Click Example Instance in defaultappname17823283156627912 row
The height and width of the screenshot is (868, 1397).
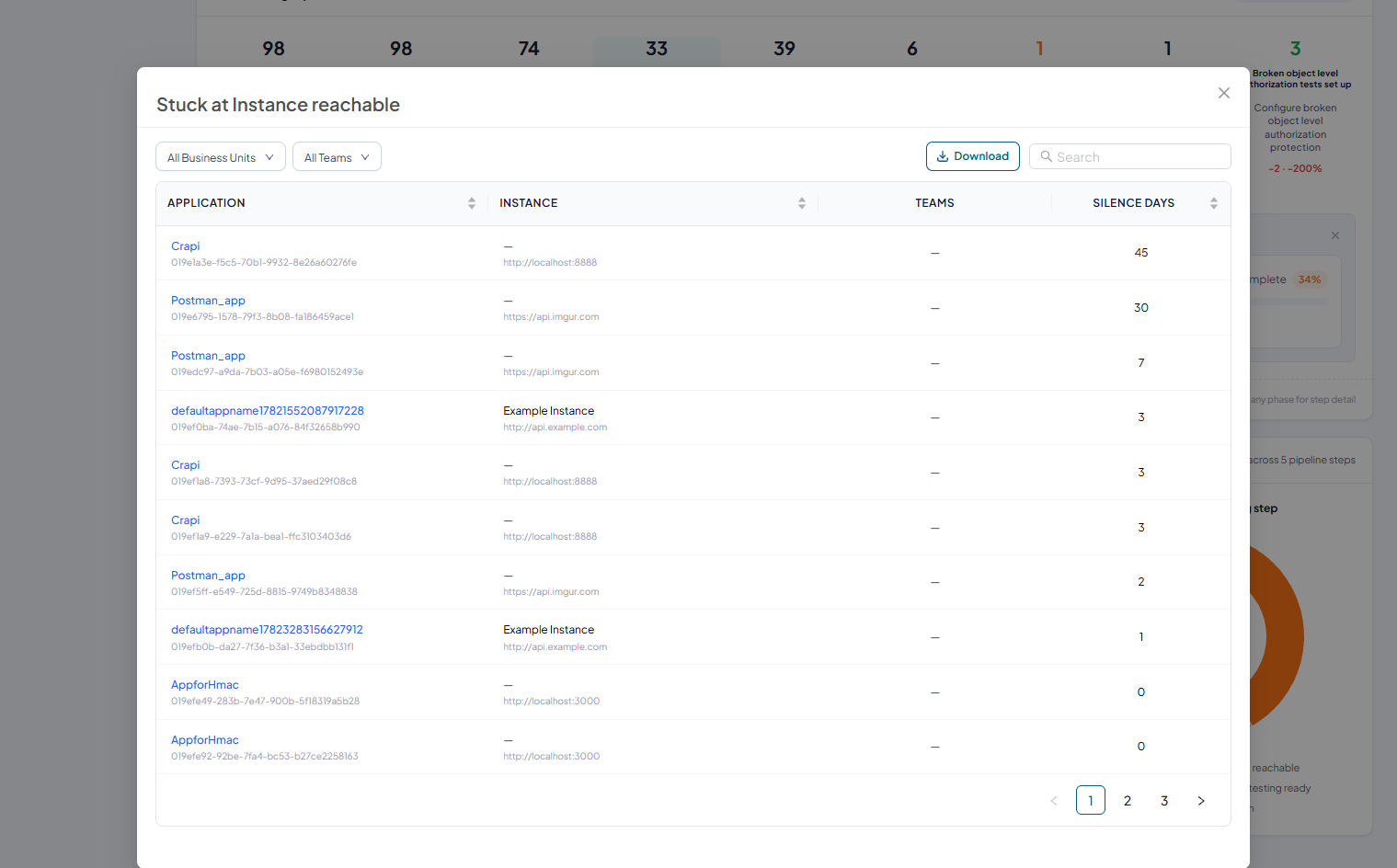tap(549, 630)
